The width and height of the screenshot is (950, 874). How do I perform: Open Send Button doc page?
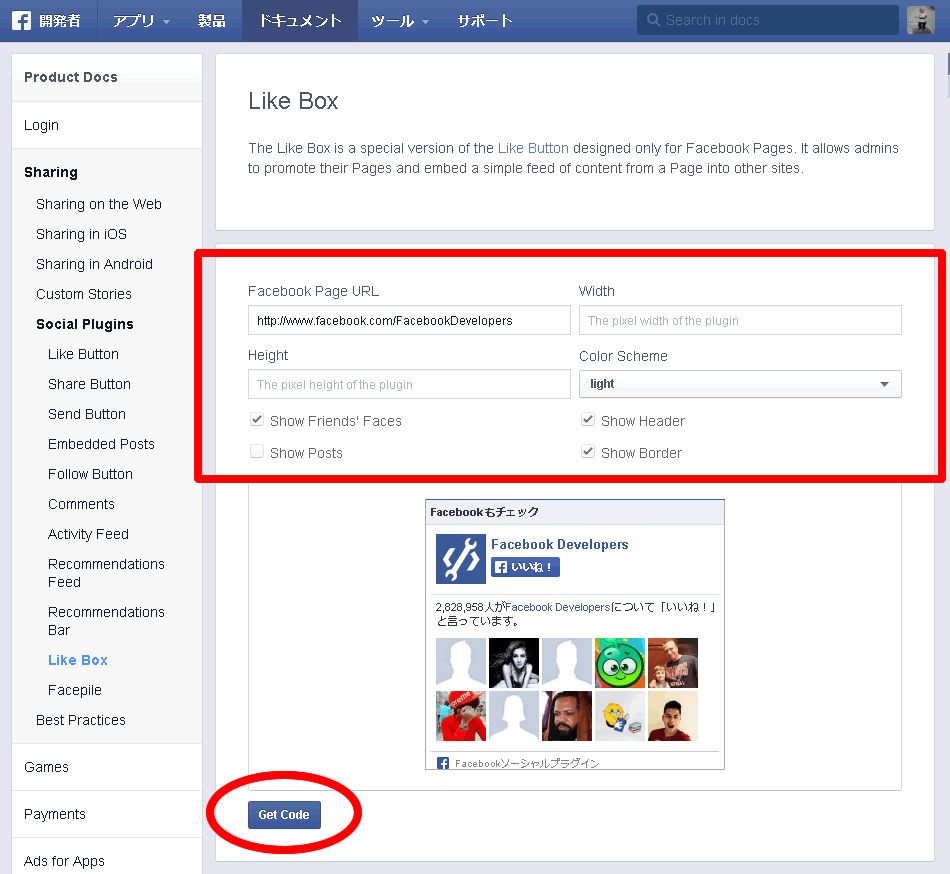coord(87,414)
